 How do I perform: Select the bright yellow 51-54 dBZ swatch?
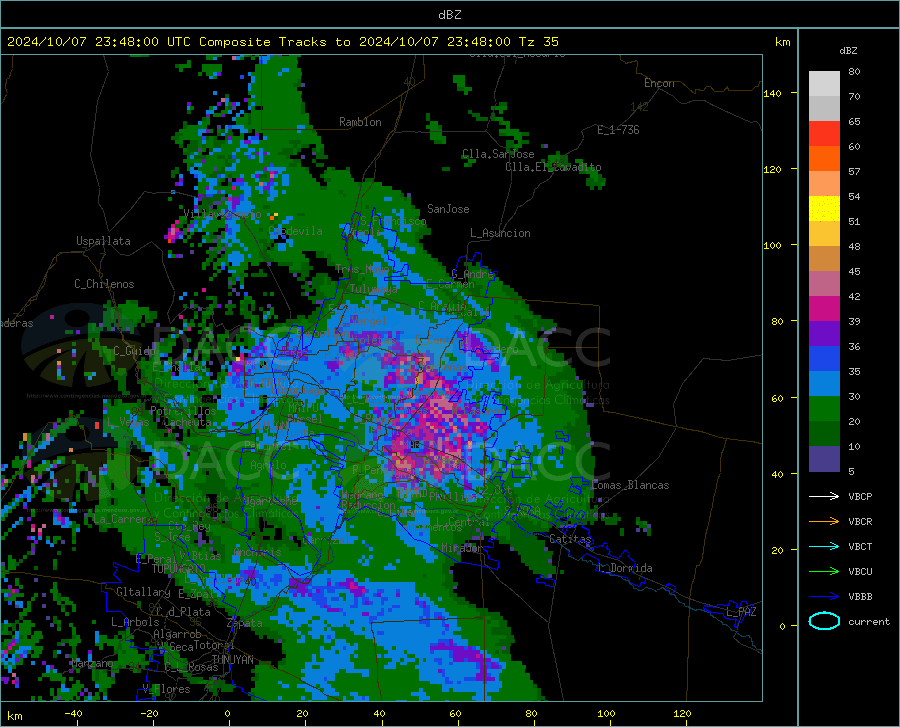click(824, 209)
